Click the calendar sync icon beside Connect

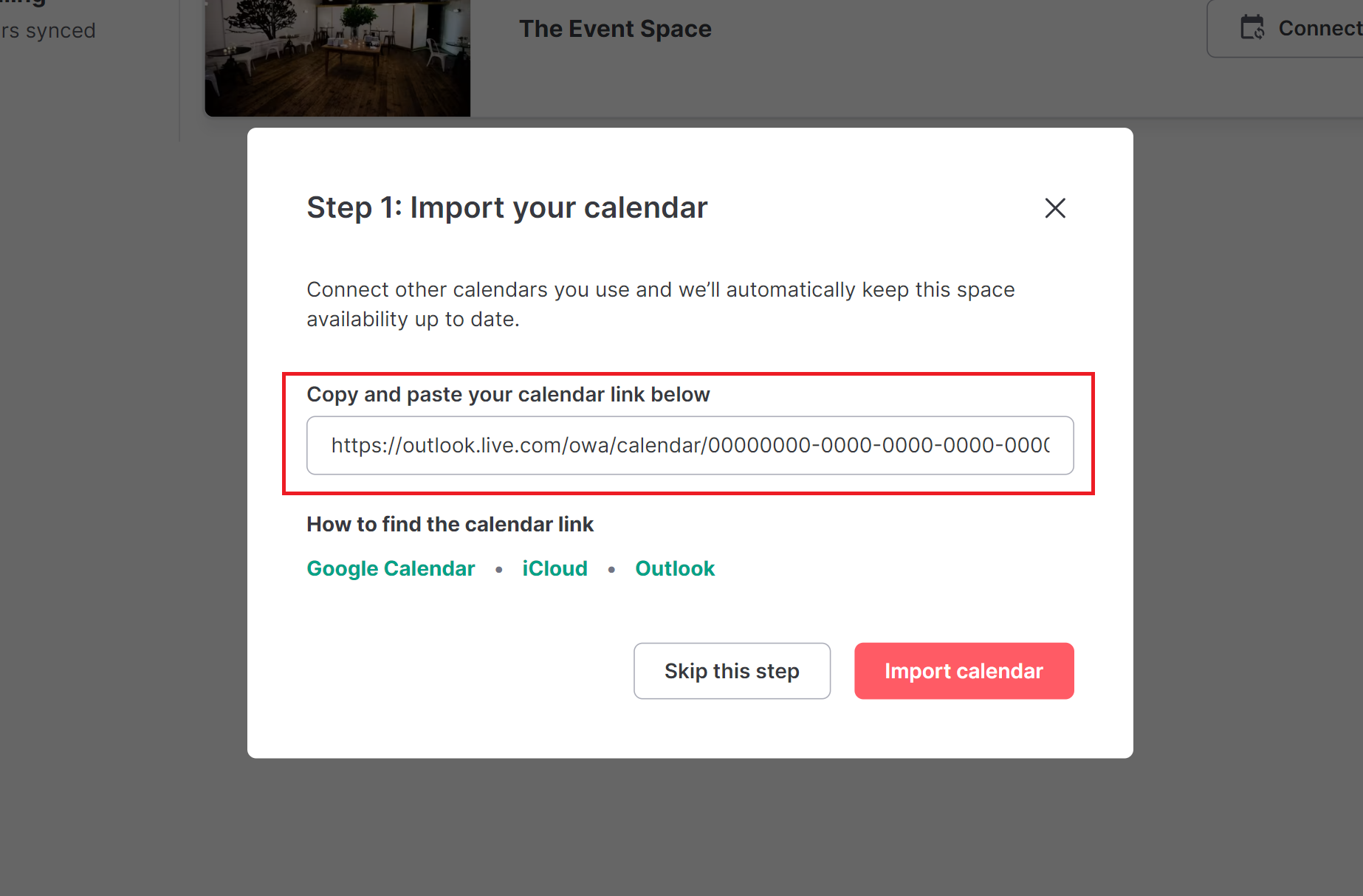click(1252, 28)
